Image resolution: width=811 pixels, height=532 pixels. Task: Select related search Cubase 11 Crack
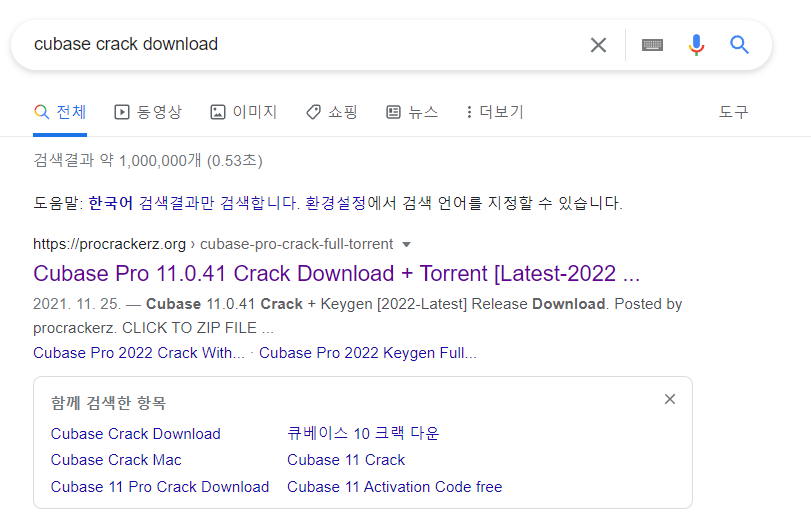(x=346, y=460)
